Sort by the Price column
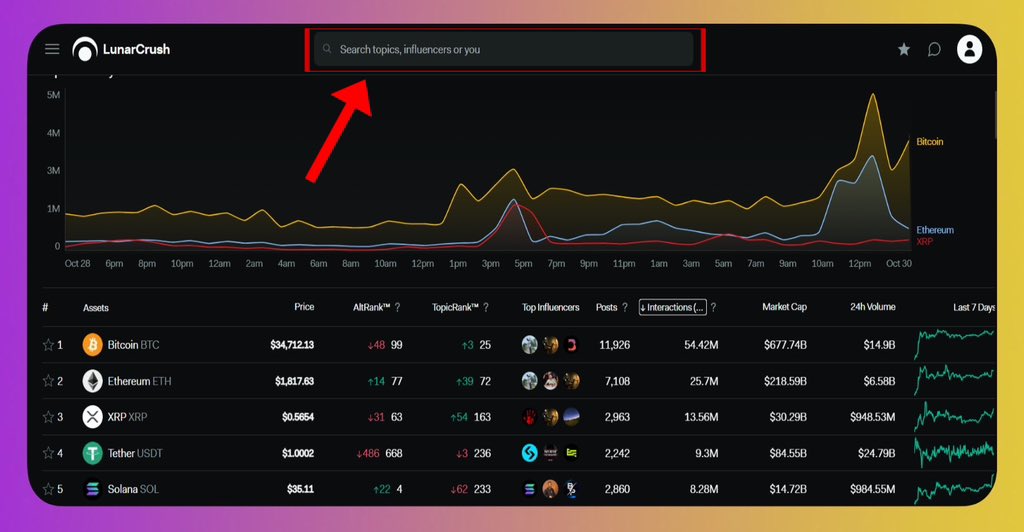Viewport: 1024px width, 532px height. pos(304,307)
